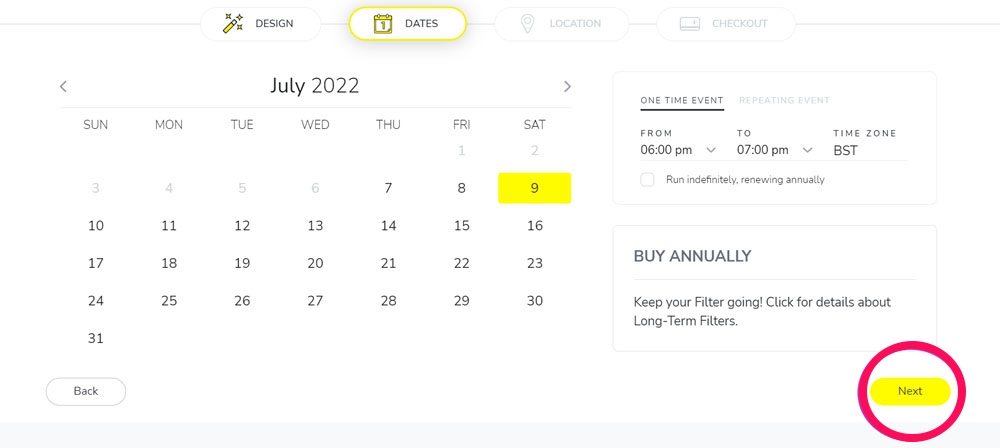The width and height of the screenshot is (1000, 448).
Task: Select July 9 highlighted date
Action: point(534,188)
